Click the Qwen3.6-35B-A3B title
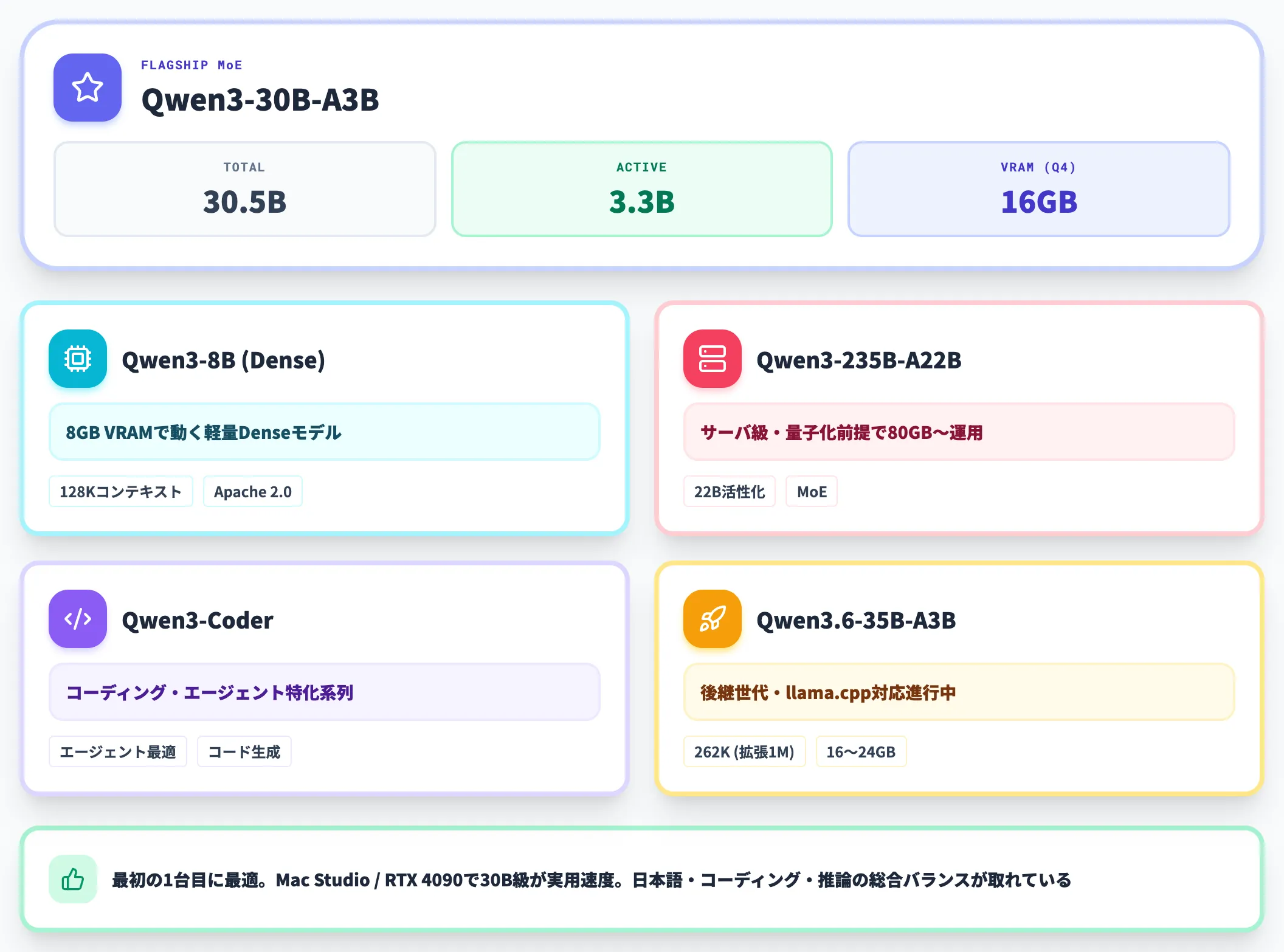 856,620
